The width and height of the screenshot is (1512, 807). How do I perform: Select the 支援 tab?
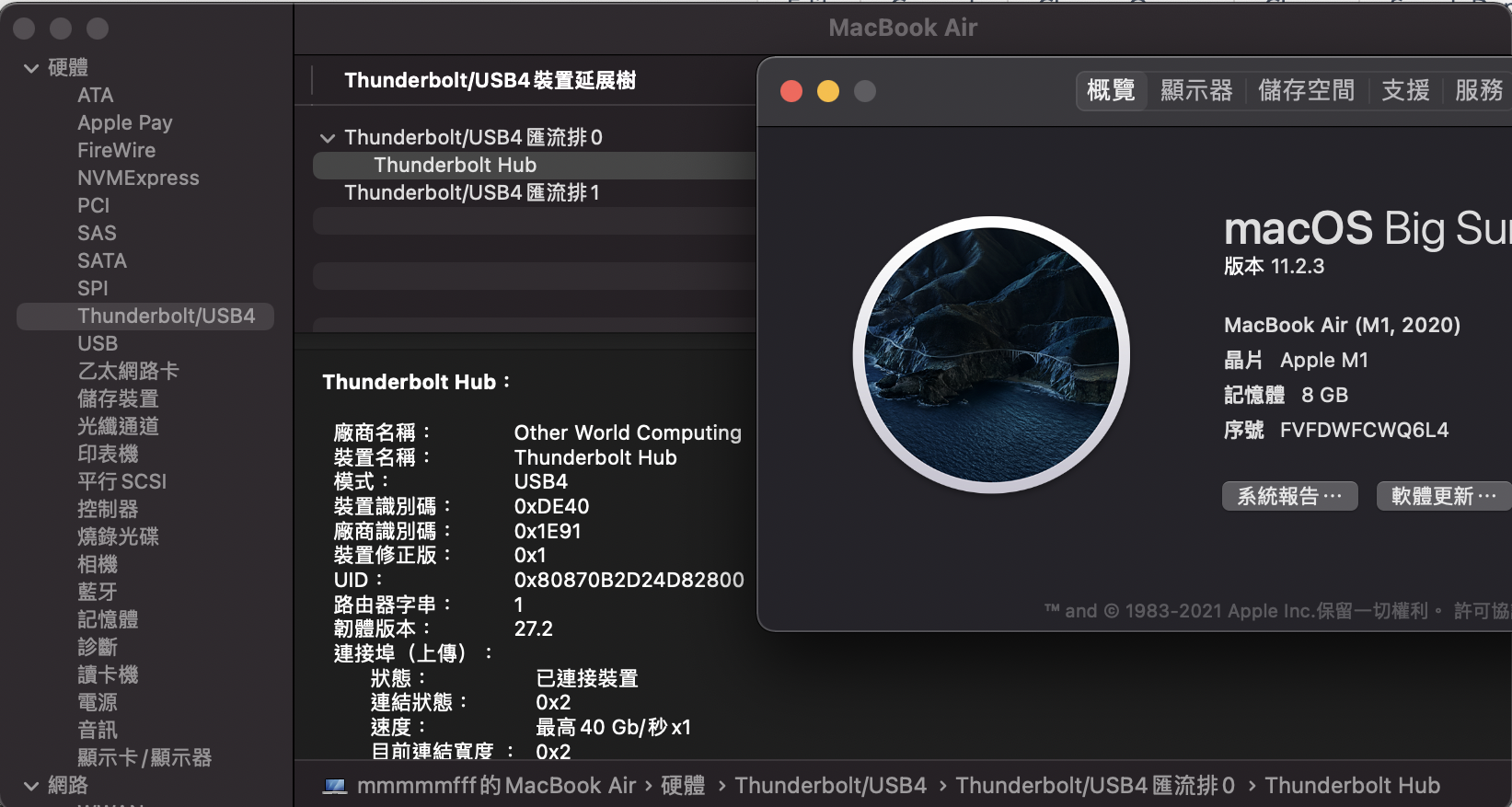pyautogui.click(x=1405, y=90)
